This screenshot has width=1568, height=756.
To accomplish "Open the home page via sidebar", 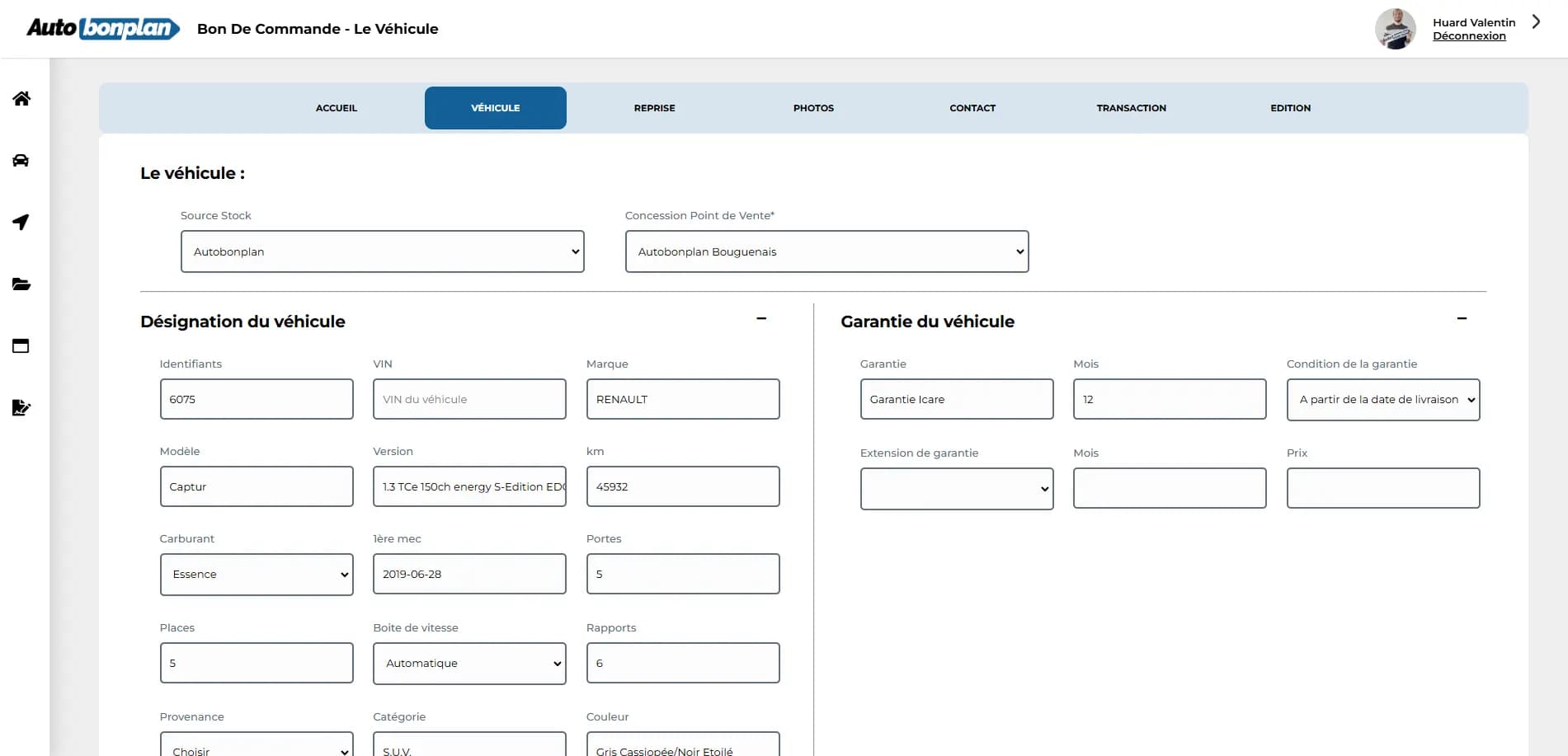I will (x=20, y=98).
